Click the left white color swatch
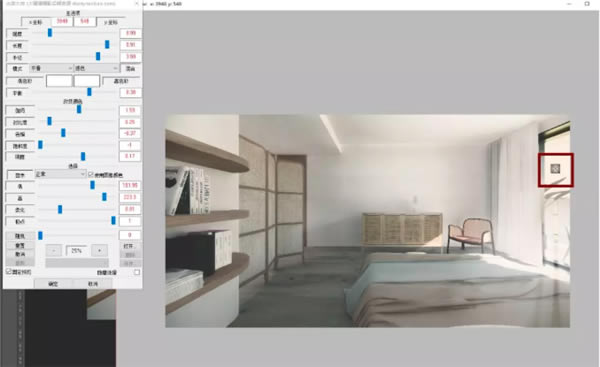 pos(59,81)
